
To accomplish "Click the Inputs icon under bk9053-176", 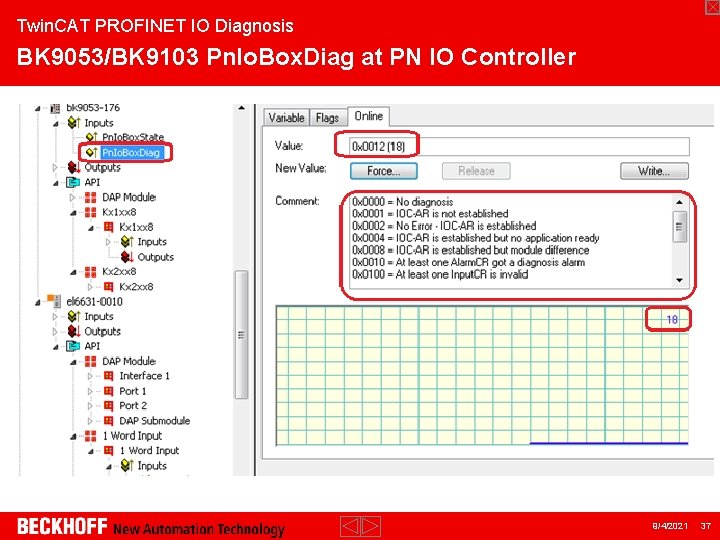I will 74,123.
